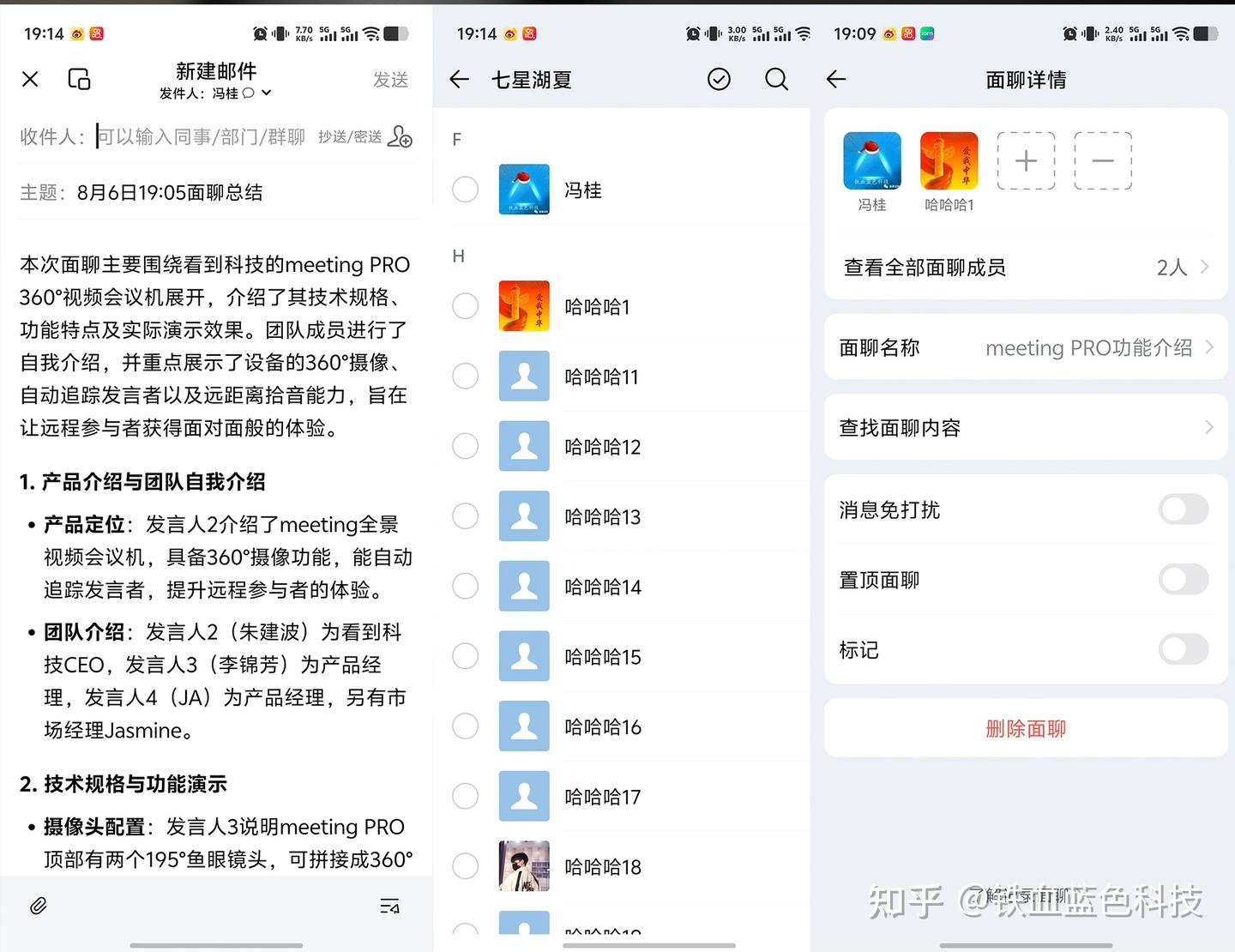Select the radio button for 哈哈哈1
This screenshot has width=1235, height=952.
(465, 306)
